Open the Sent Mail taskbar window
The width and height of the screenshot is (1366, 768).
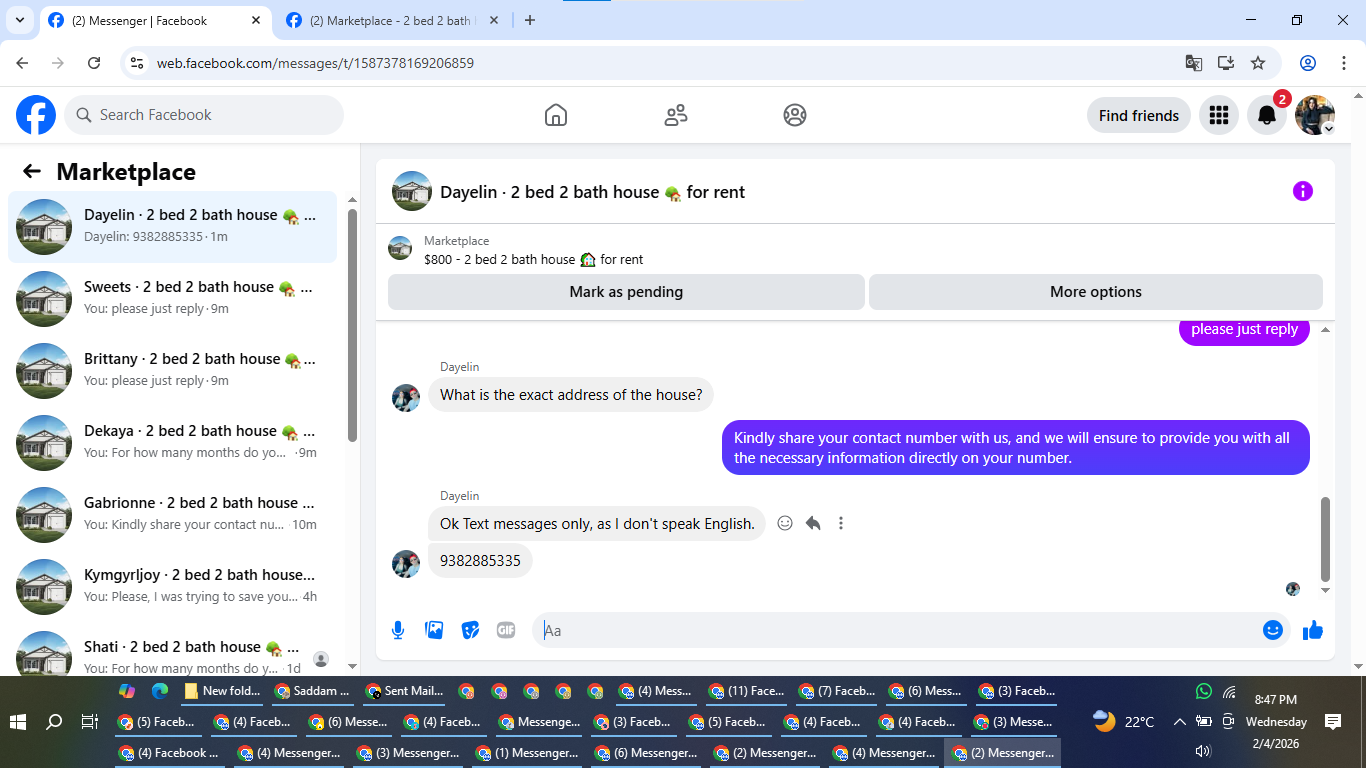(x=405, y=691)
